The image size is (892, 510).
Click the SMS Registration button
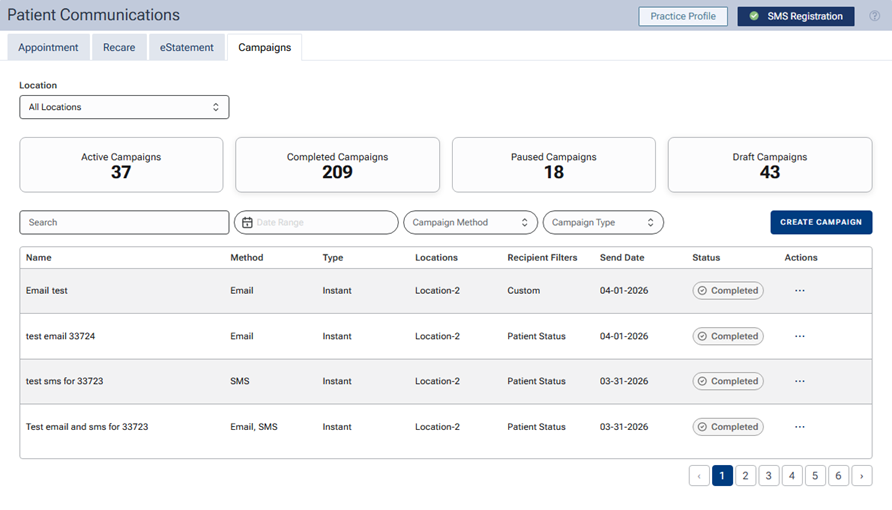[796, 16]
